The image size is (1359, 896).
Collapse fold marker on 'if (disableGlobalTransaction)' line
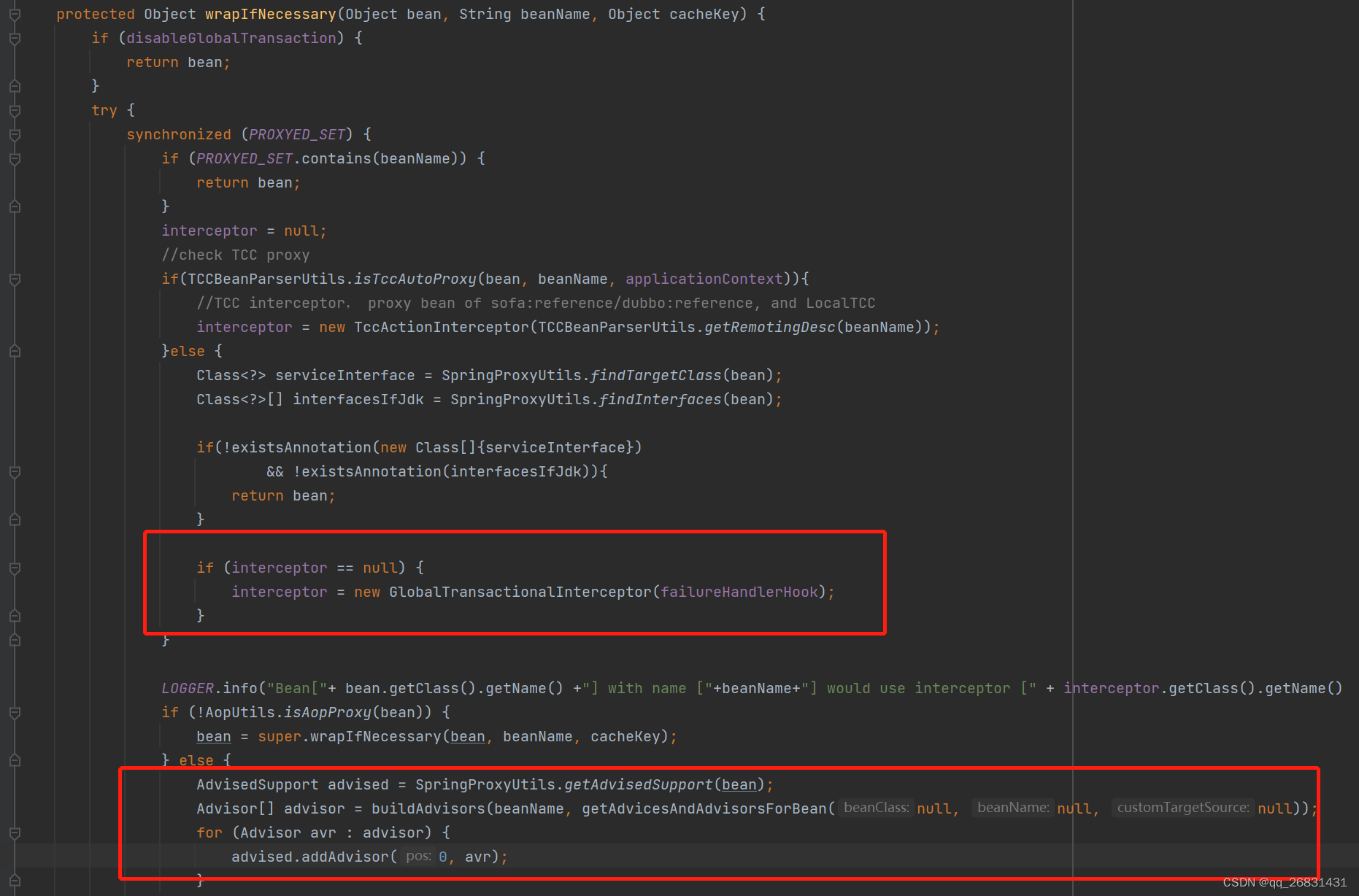(x=15, y=39)
